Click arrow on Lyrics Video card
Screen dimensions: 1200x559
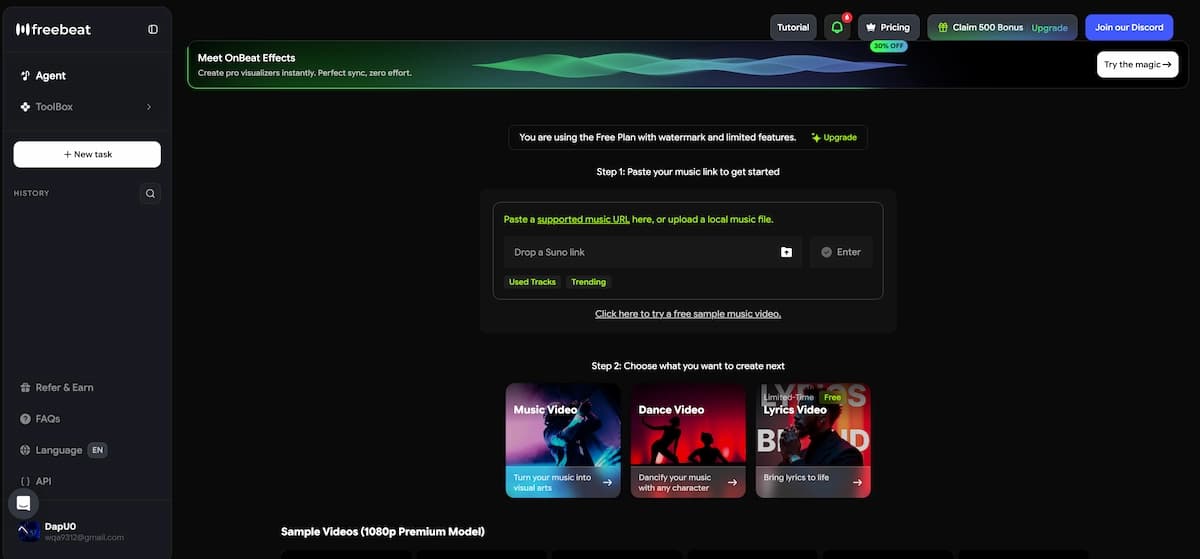tap(857, 482)
